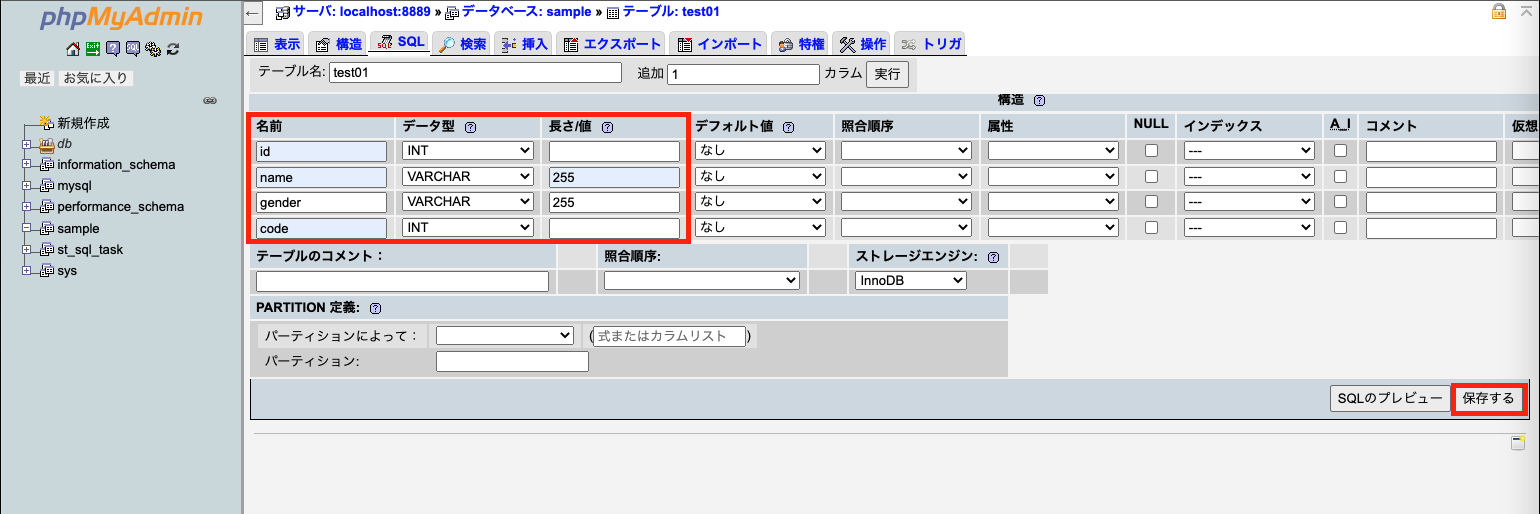Open index dropdown for code row
The height and width of the screenshot is (514, 1540).
pyautogui.click(x=1249, y=228)
